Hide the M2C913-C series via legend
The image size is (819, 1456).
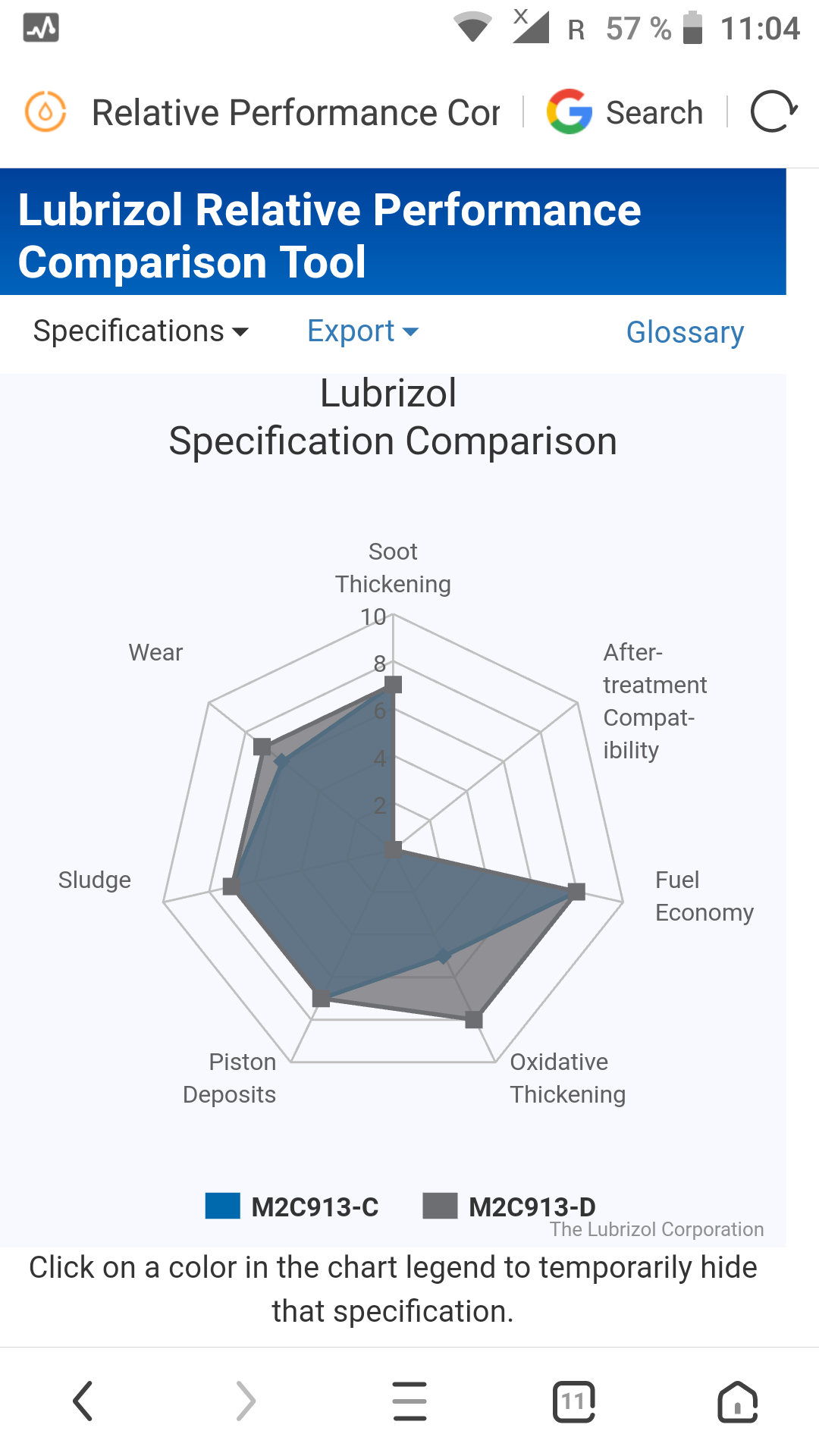click(x=223, y=1206)
